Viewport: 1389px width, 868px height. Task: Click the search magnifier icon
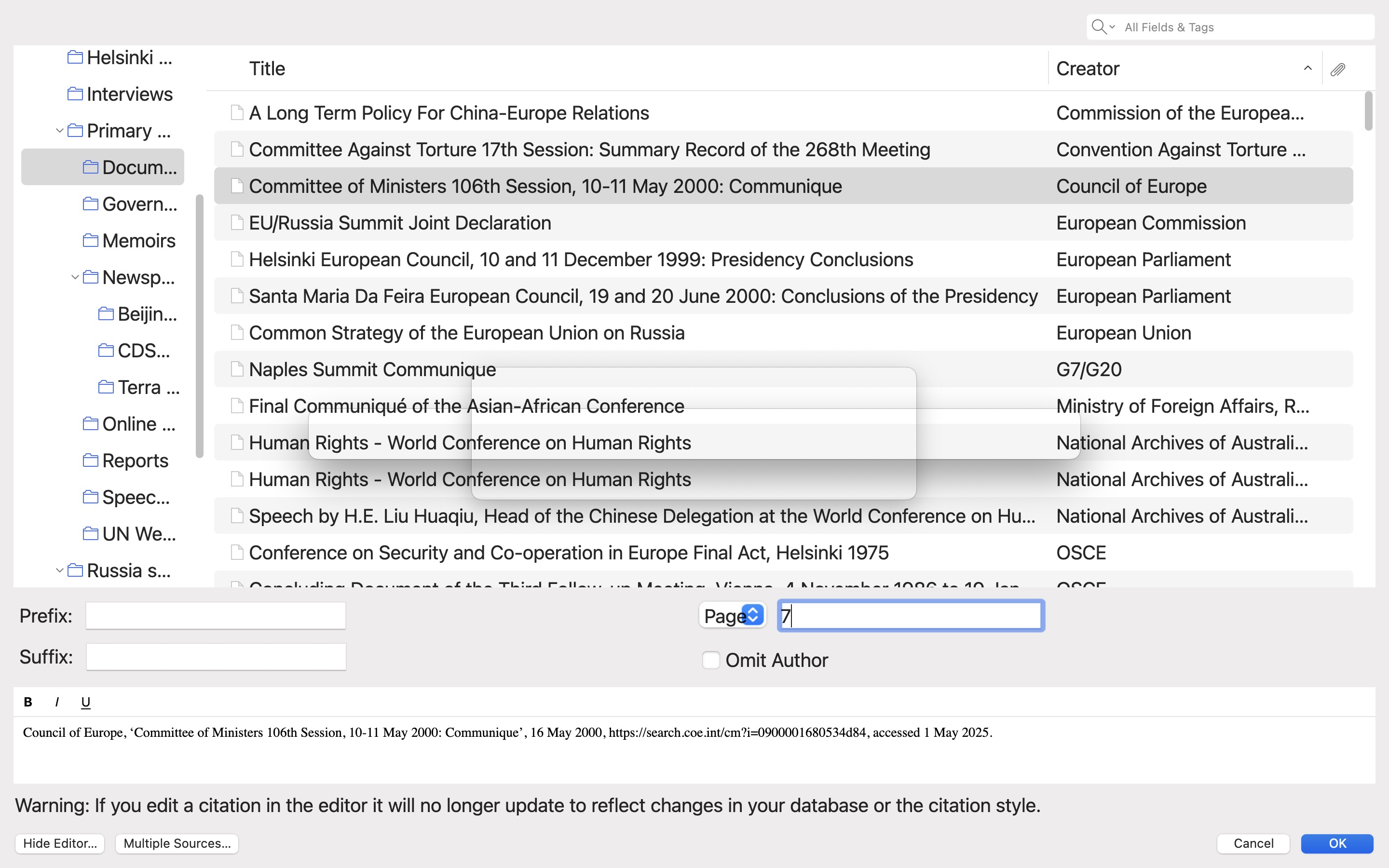[x=1099, y=27]
